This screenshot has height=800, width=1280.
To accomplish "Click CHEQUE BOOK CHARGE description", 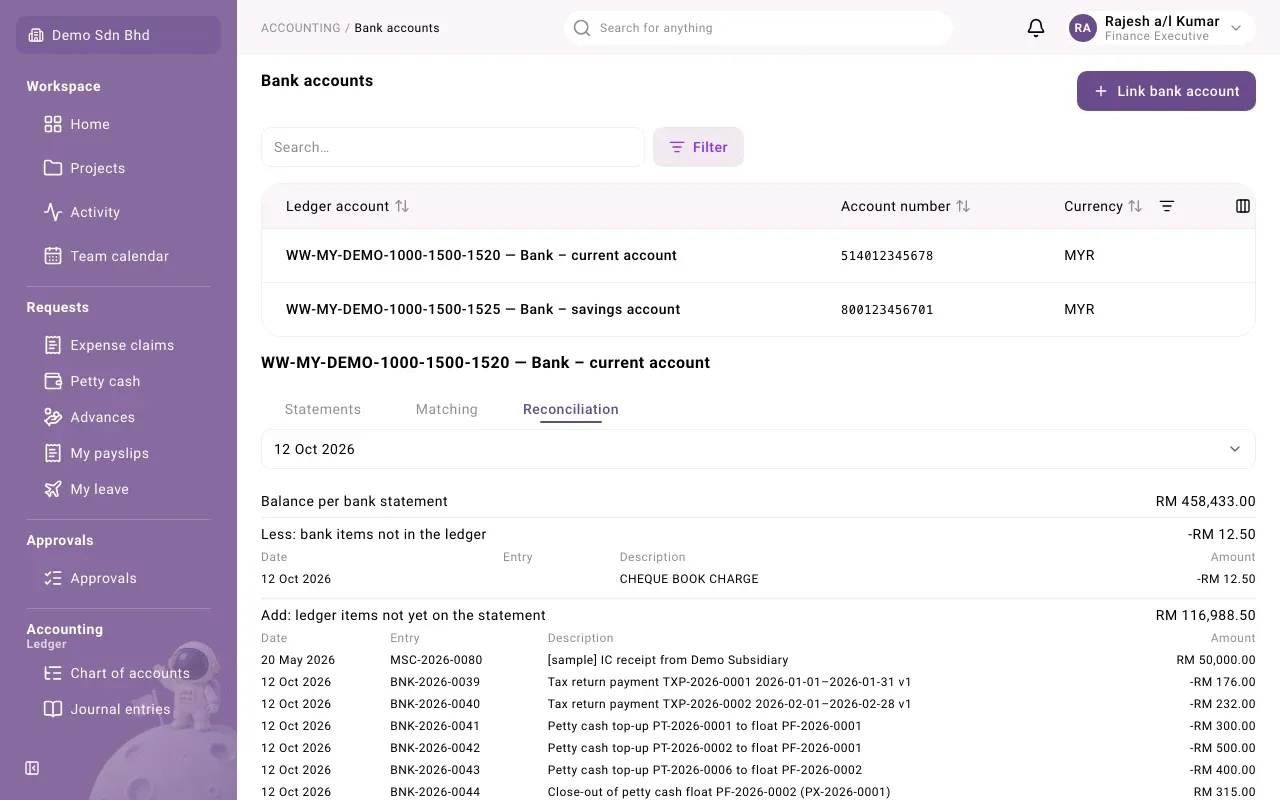I will (x=689, y=579).
